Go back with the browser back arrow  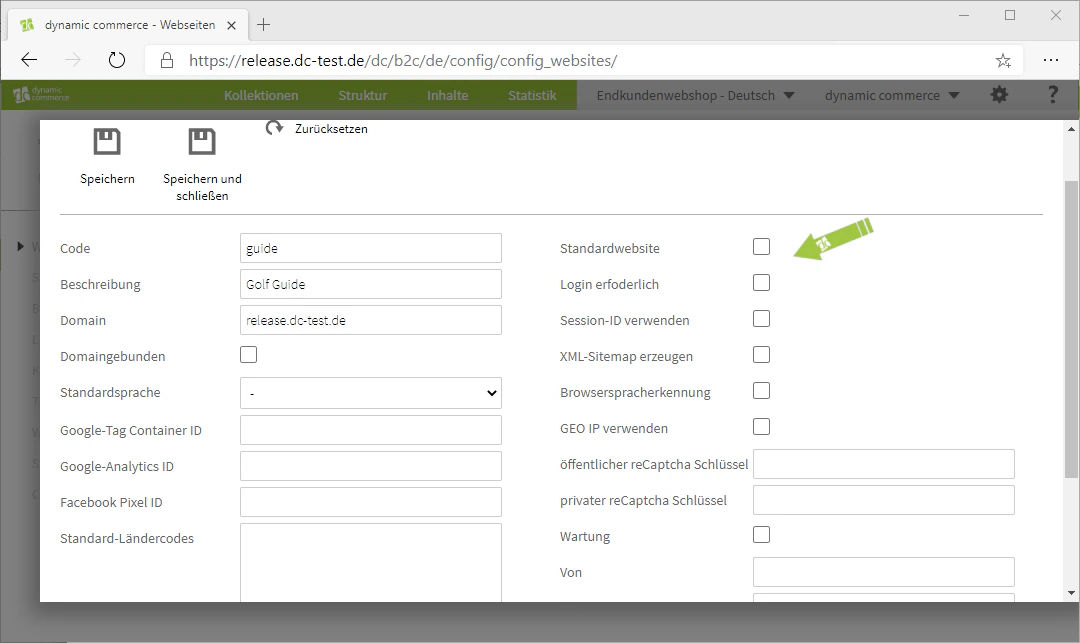(29, 61)
